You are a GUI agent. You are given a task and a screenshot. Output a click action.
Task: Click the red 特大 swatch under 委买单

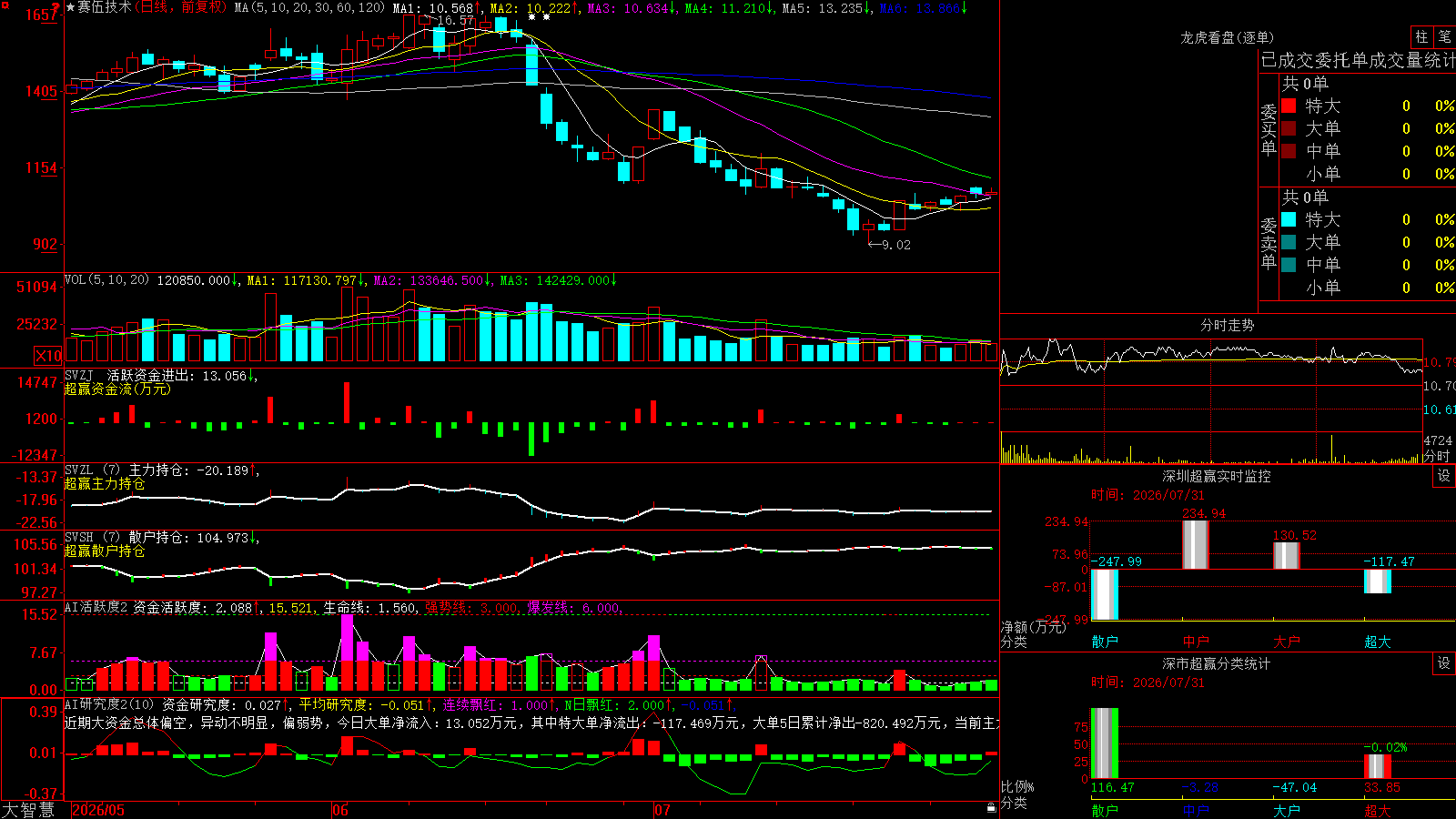(x=1289, y=106)
